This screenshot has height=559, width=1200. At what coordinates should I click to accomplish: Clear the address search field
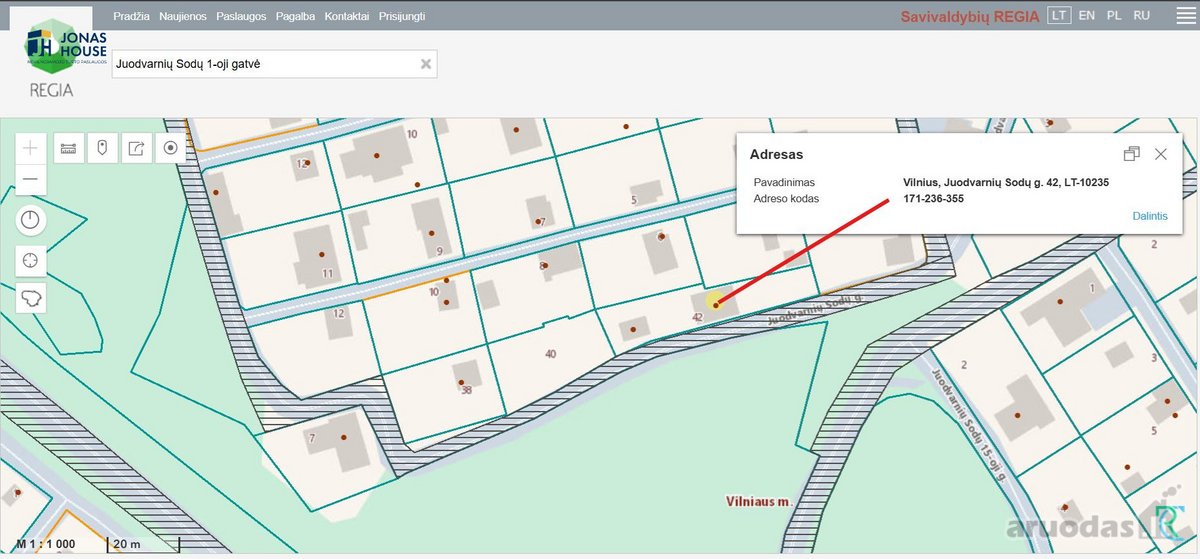pyautogui.click(x=426, y=64)
